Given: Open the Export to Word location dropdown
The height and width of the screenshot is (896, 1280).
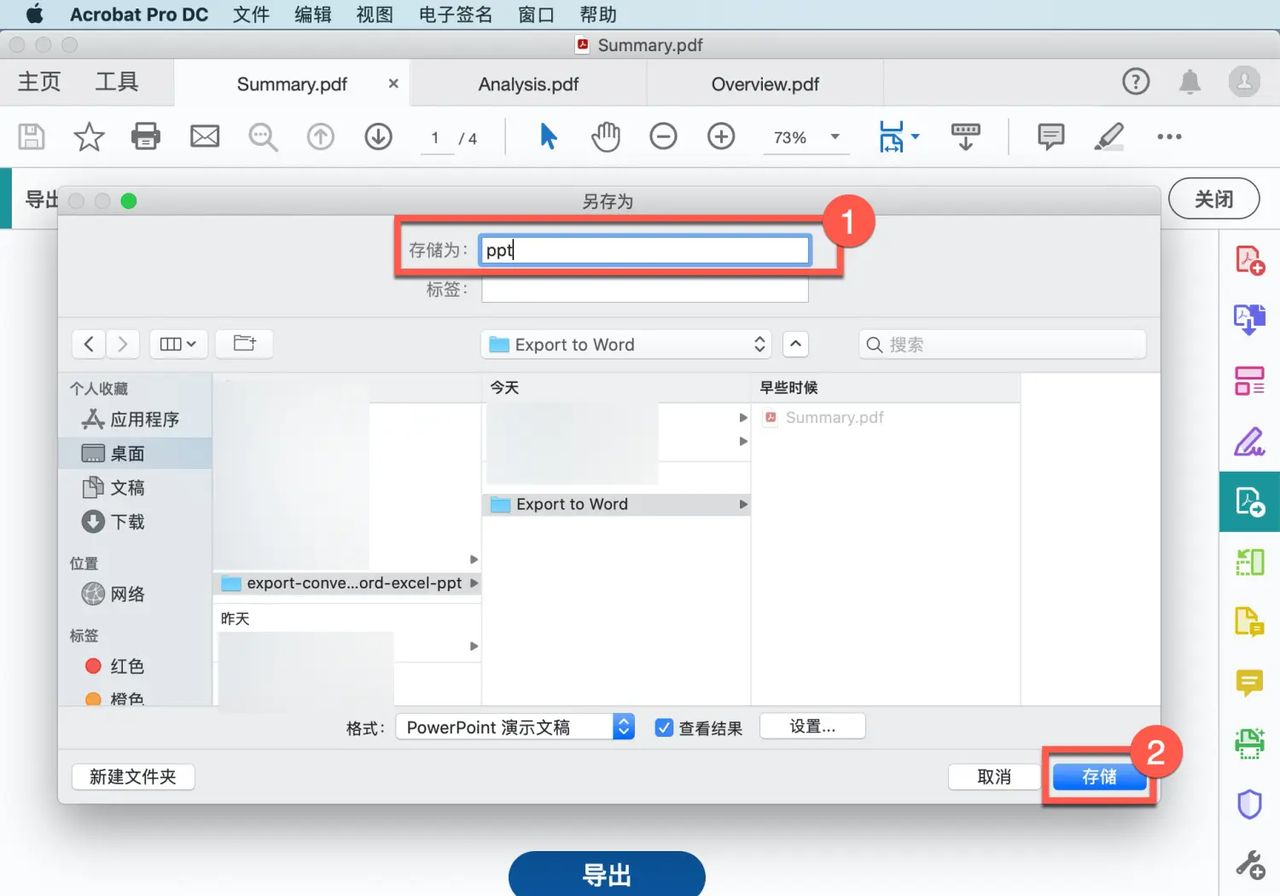Looking at the screenshot, I should 626,344.
